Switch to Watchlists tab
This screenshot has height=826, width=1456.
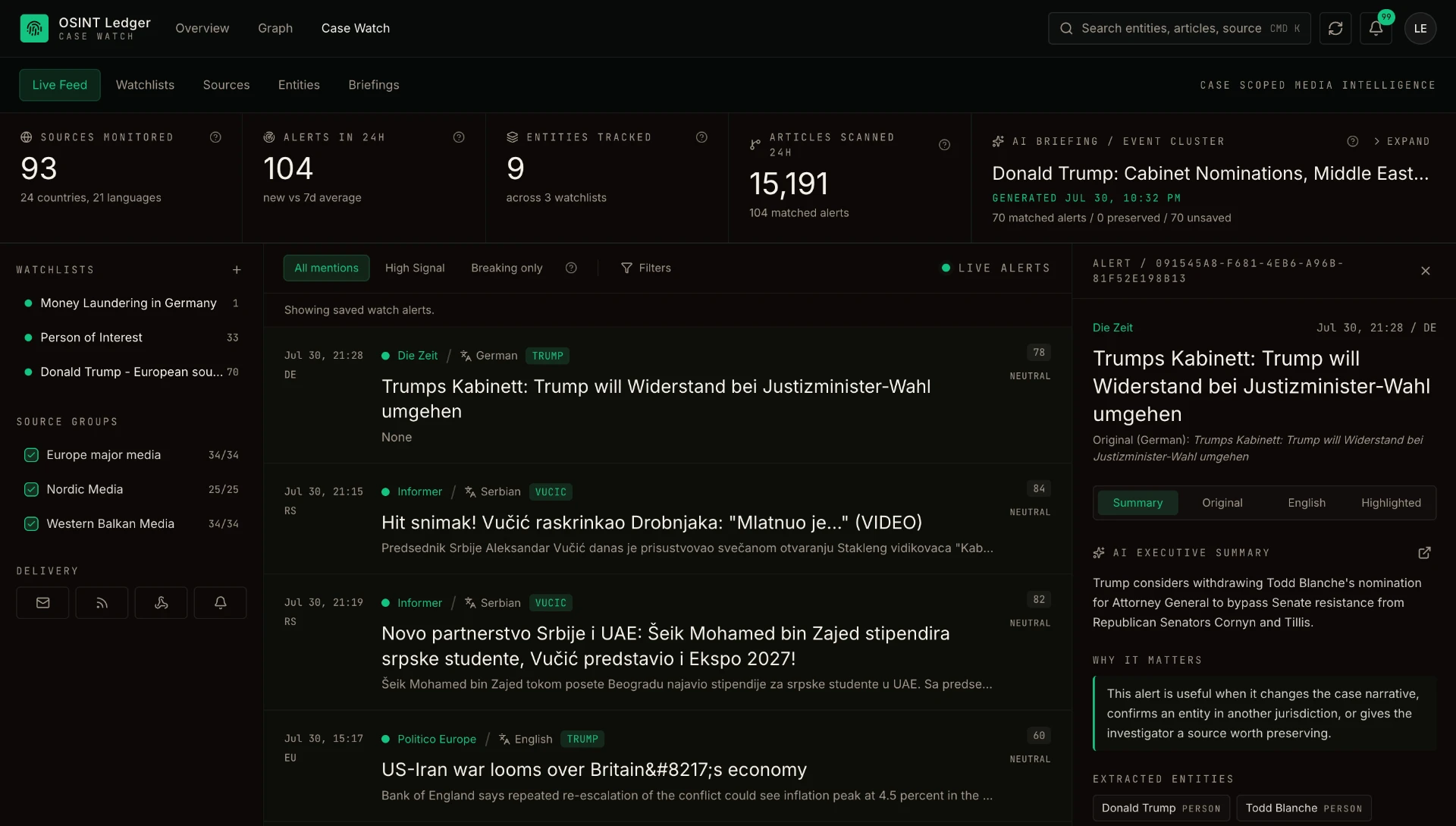pos(145,85)
